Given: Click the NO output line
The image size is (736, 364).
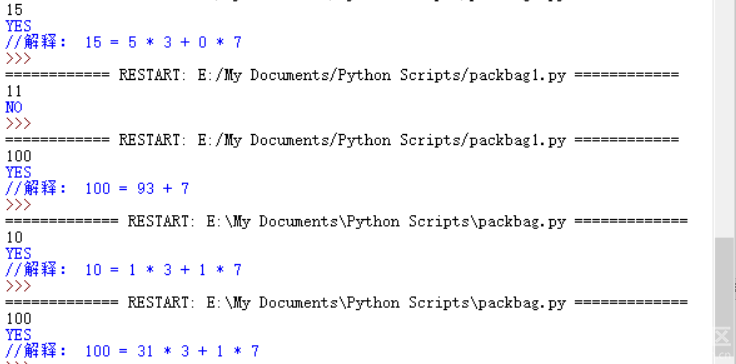Looking at the screenshot, I should click(14, 108).
